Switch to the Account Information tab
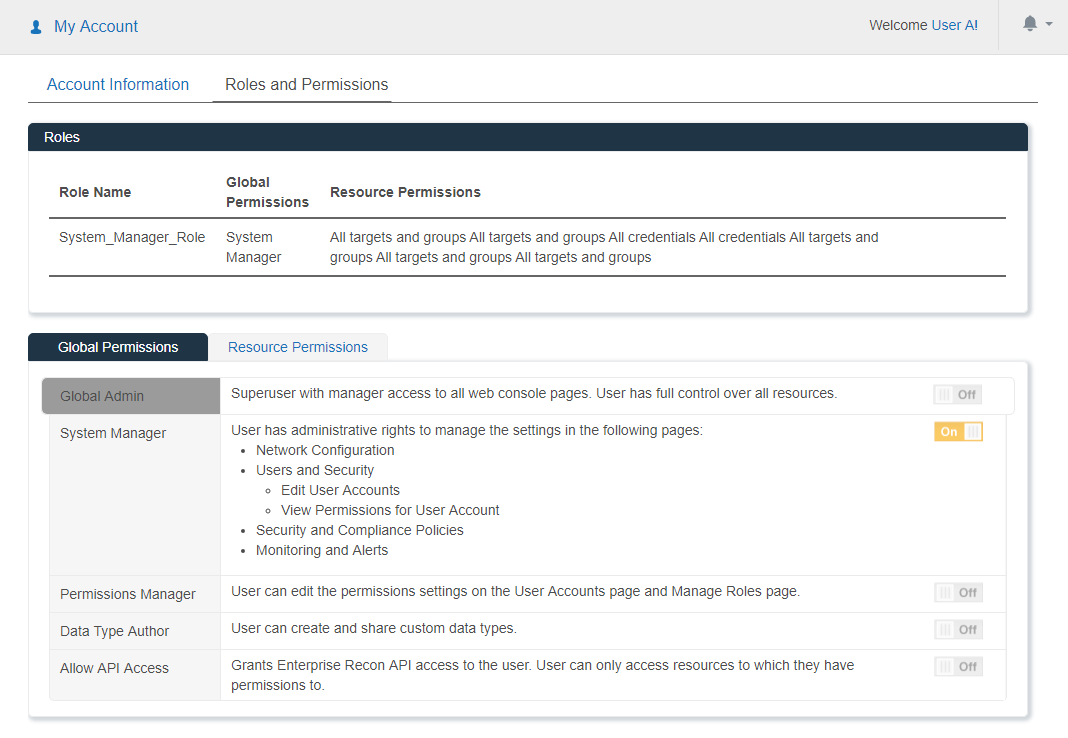Image resolution: width=1068 pixels, height=738 pixels. pos(118,84)
